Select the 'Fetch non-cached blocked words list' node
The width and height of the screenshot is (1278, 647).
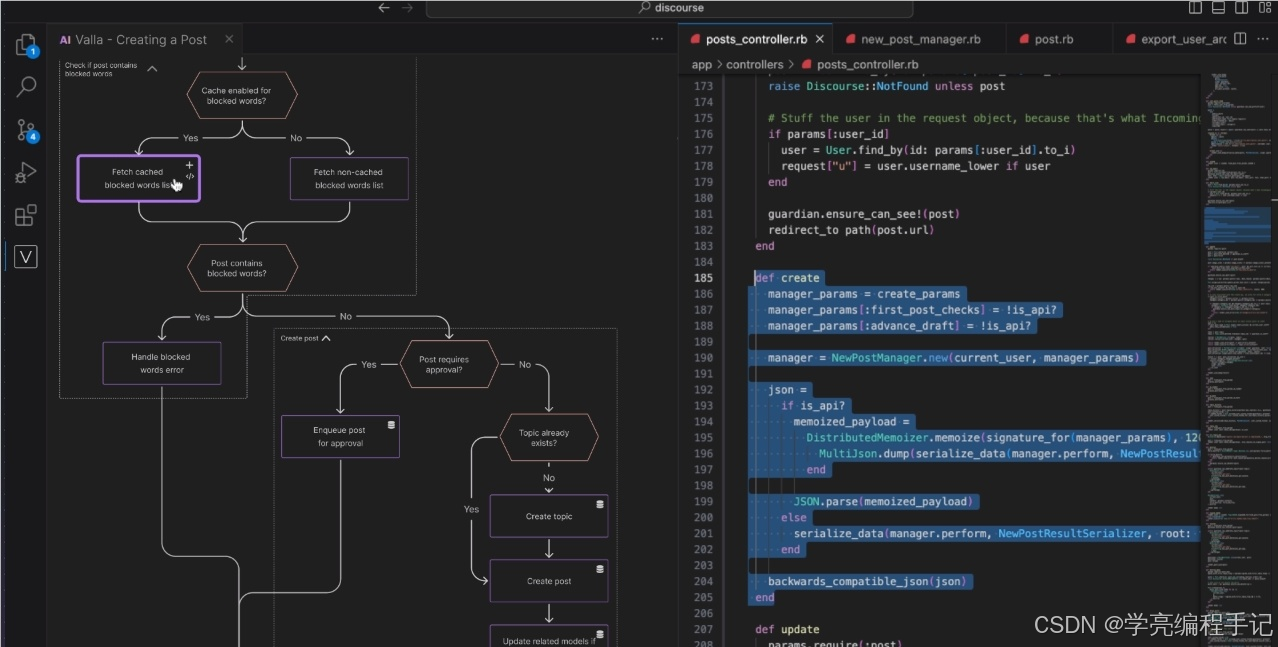[x=349, y=178]
